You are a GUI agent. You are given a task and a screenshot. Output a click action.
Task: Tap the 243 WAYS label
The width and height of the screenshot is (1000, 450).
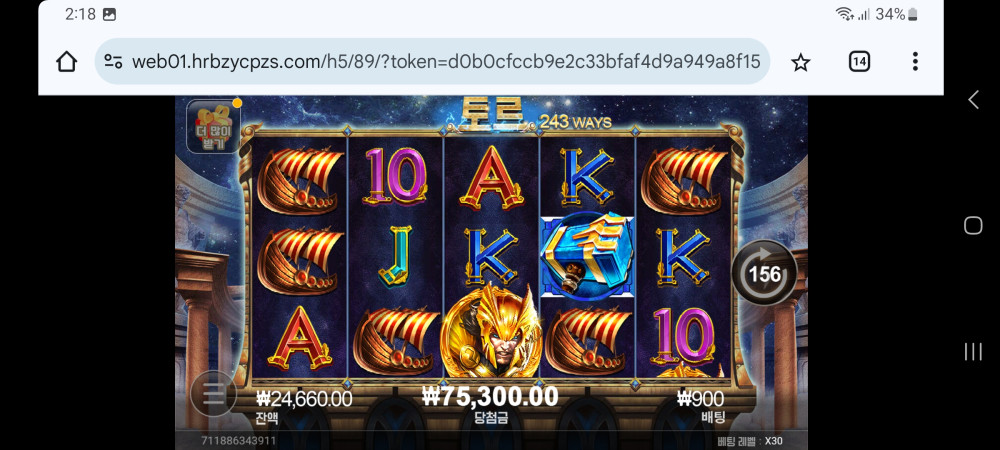click(x=576, y=122)
